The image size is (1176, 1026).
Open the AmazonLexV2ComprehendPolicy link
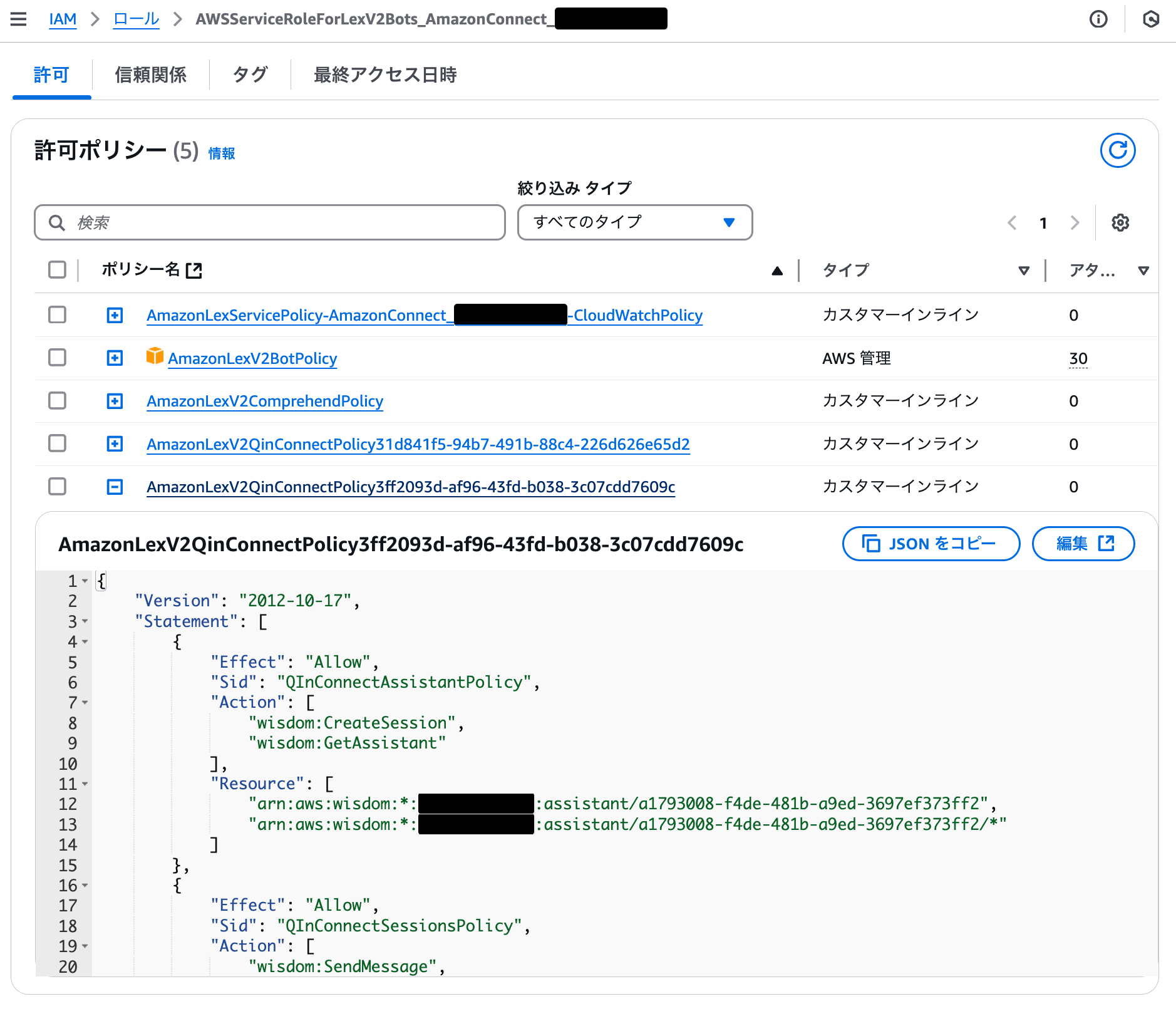[x=265, y=401]
